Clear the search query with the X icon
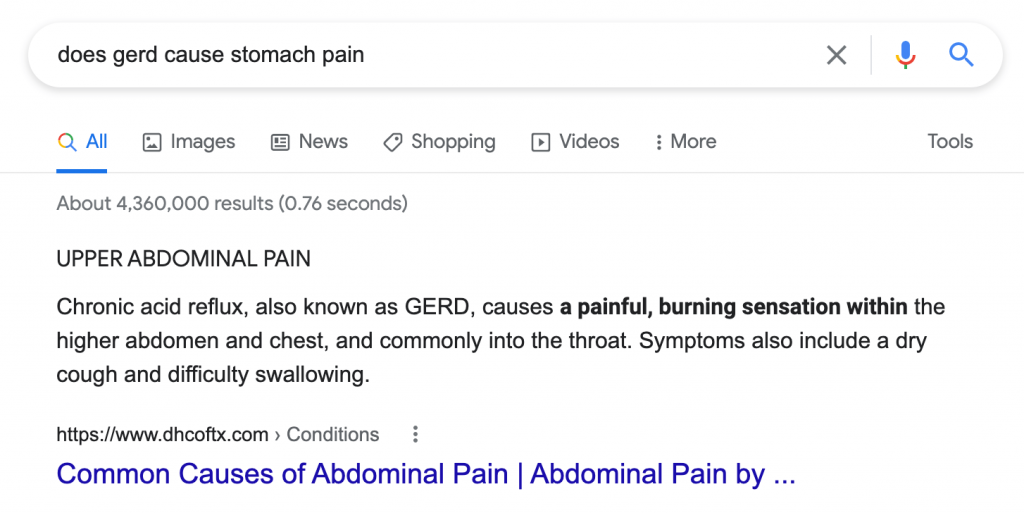Viewport: 1024px width, 513px height. [x=836, y=55]
